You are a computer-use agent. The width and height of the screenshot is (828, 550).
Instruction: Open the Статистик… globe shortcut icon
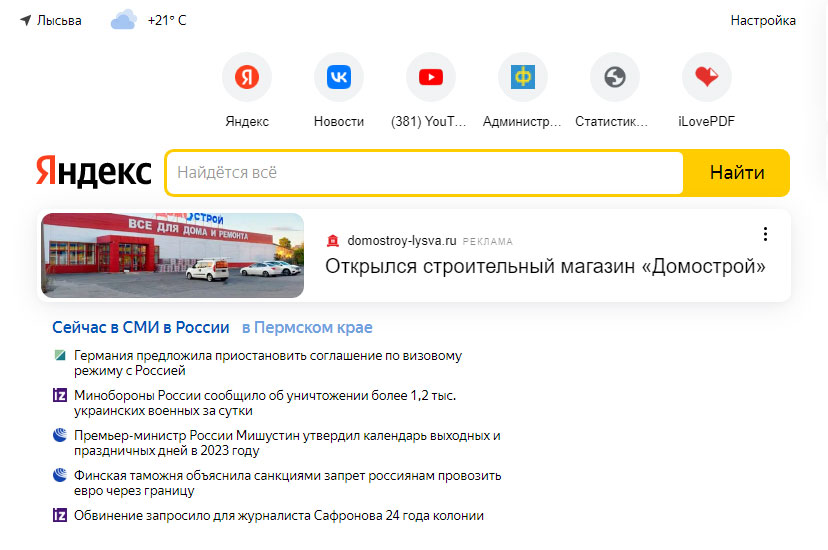615,77
